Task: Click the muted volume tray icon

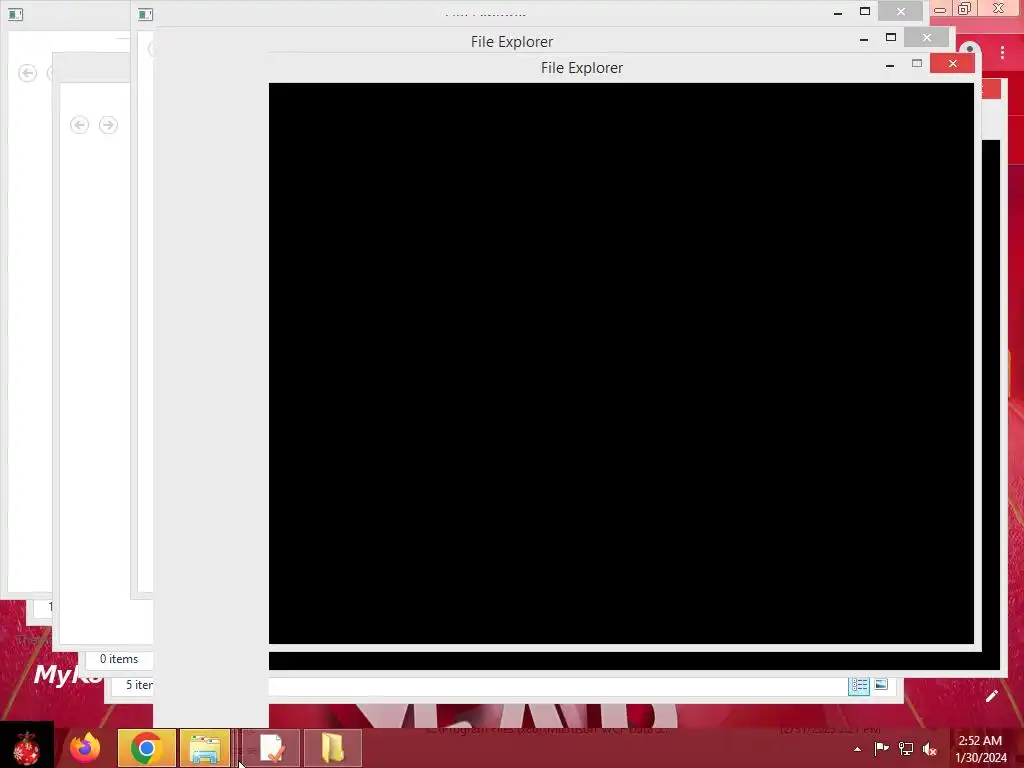Action: coord(930,748)
